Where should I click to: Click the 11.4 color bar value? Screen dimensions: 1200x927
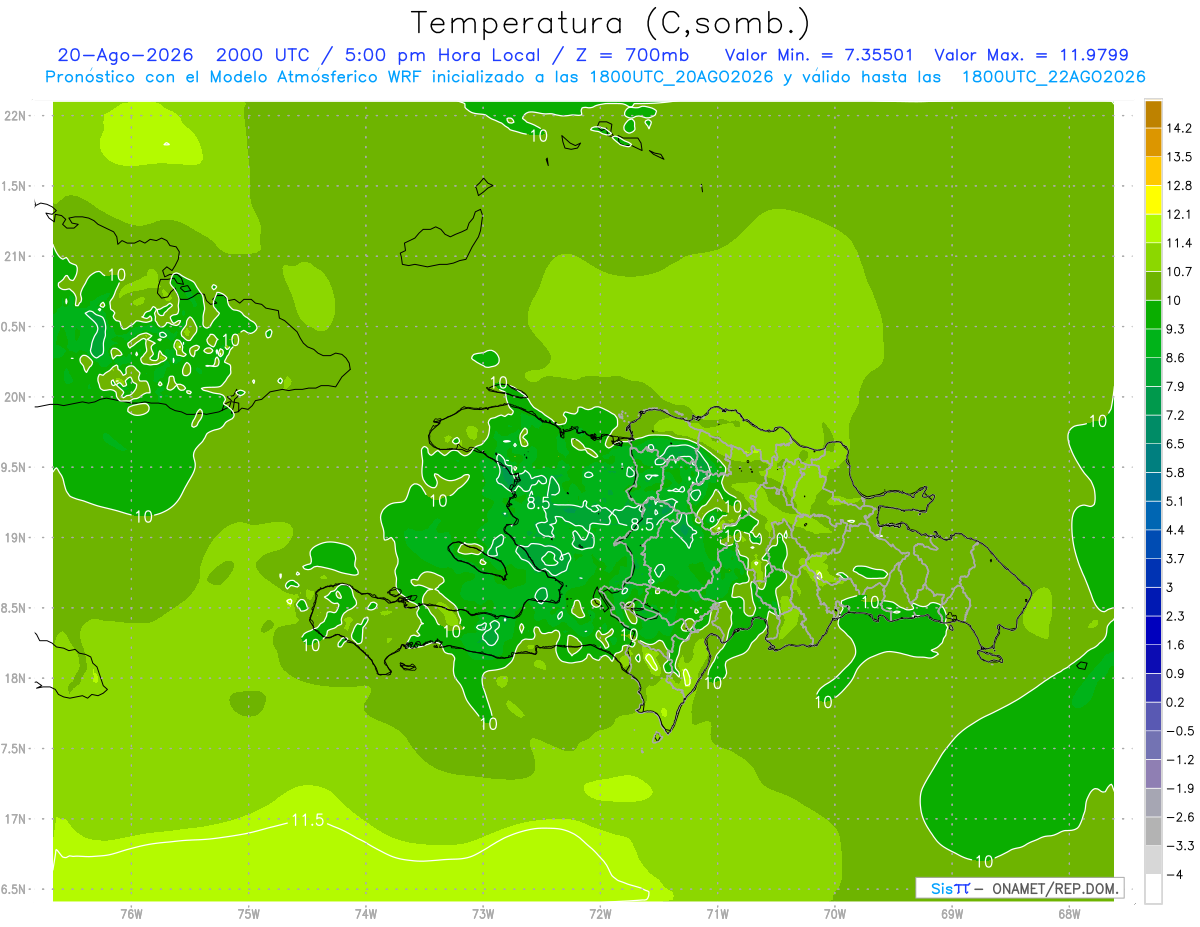[x=1179, y=243]
